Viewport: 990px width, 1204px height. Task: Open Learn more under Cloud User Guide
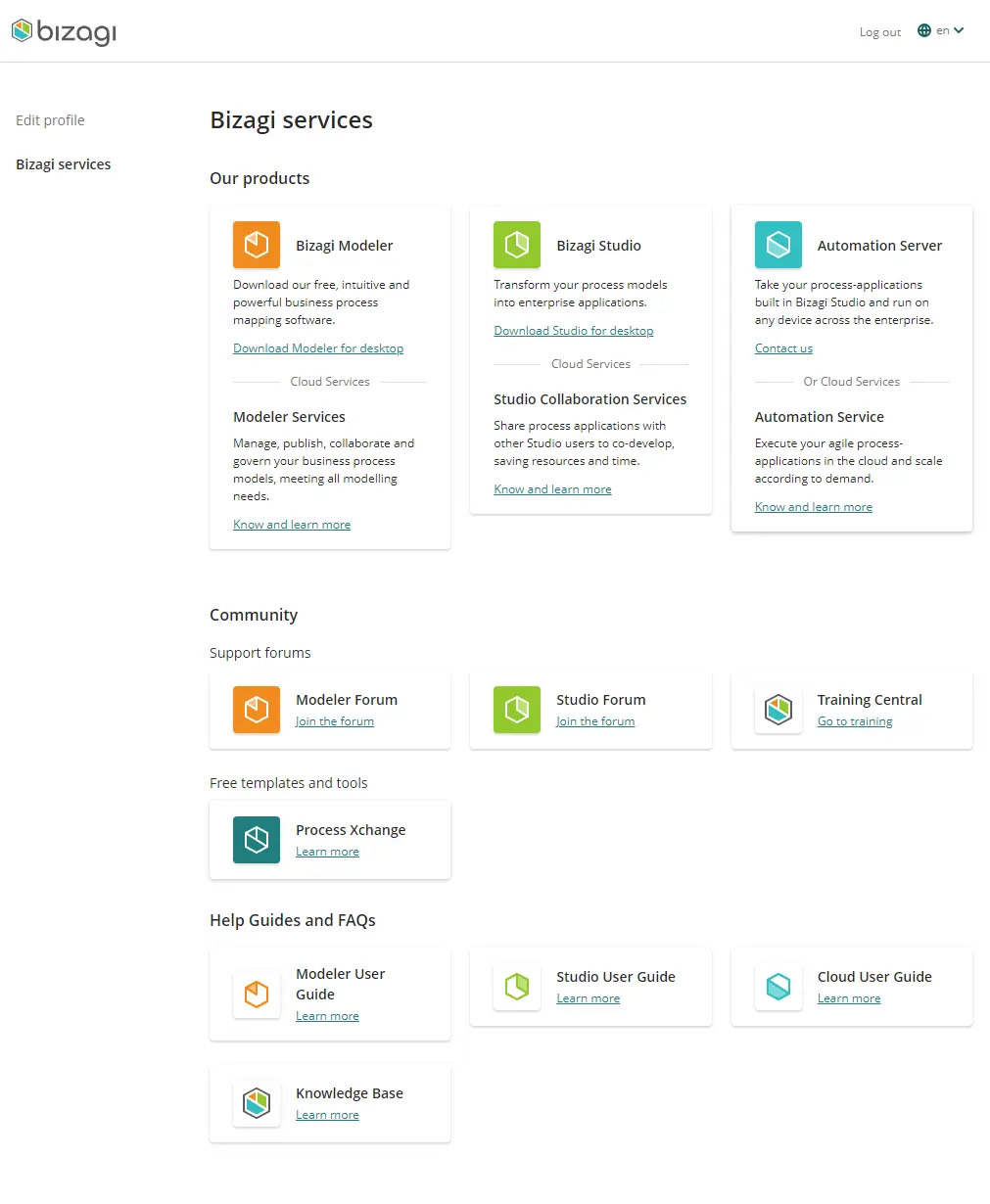[849, 998]
